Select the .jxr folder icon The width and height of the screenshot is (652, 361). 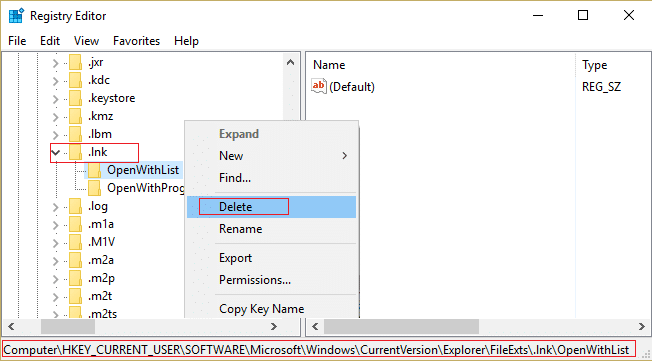point(75,63)
